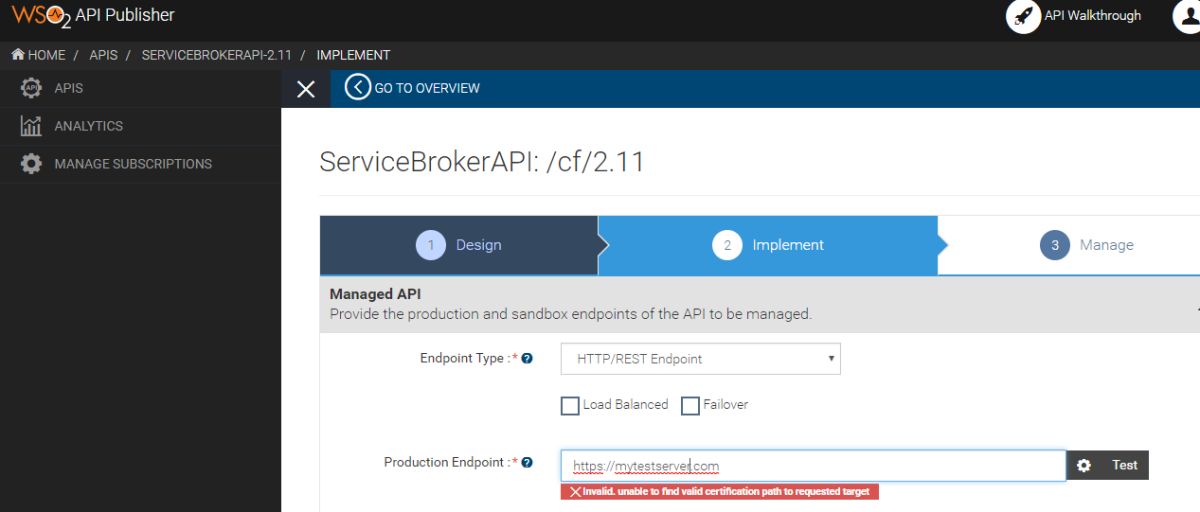This screenshot has height=512, width=1200.
Task: Go to the Design step label
Action: pyautogui.click(x=479, y=245)
